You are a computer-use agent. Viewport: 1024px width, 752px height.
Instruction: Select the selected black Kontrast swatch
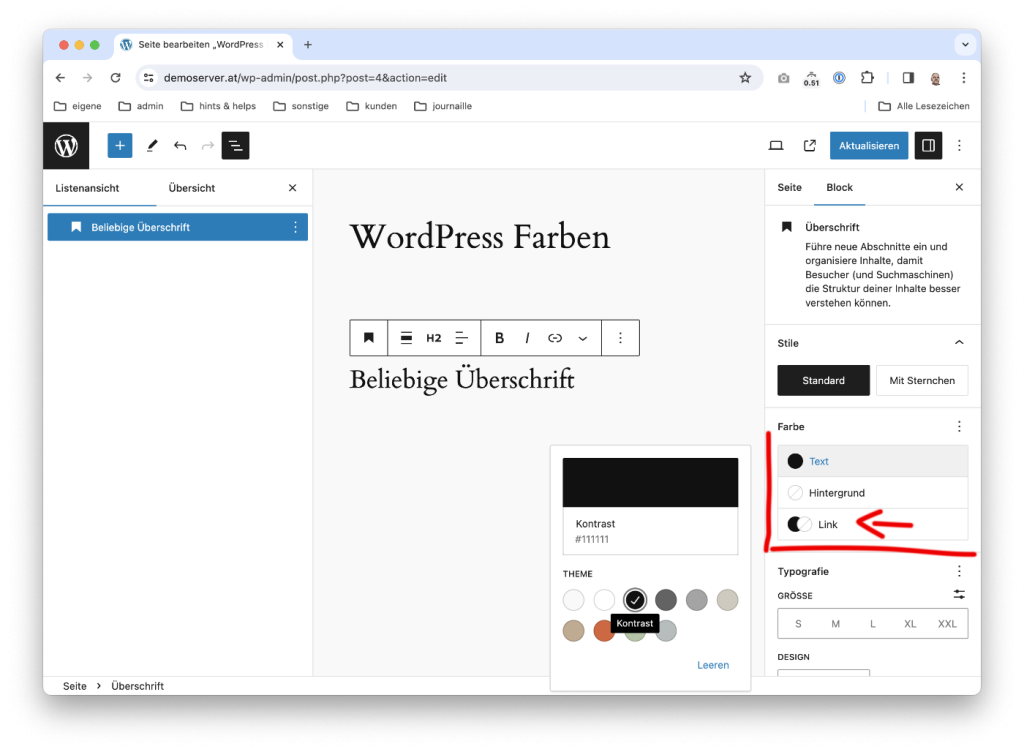(x=635, y=599)
